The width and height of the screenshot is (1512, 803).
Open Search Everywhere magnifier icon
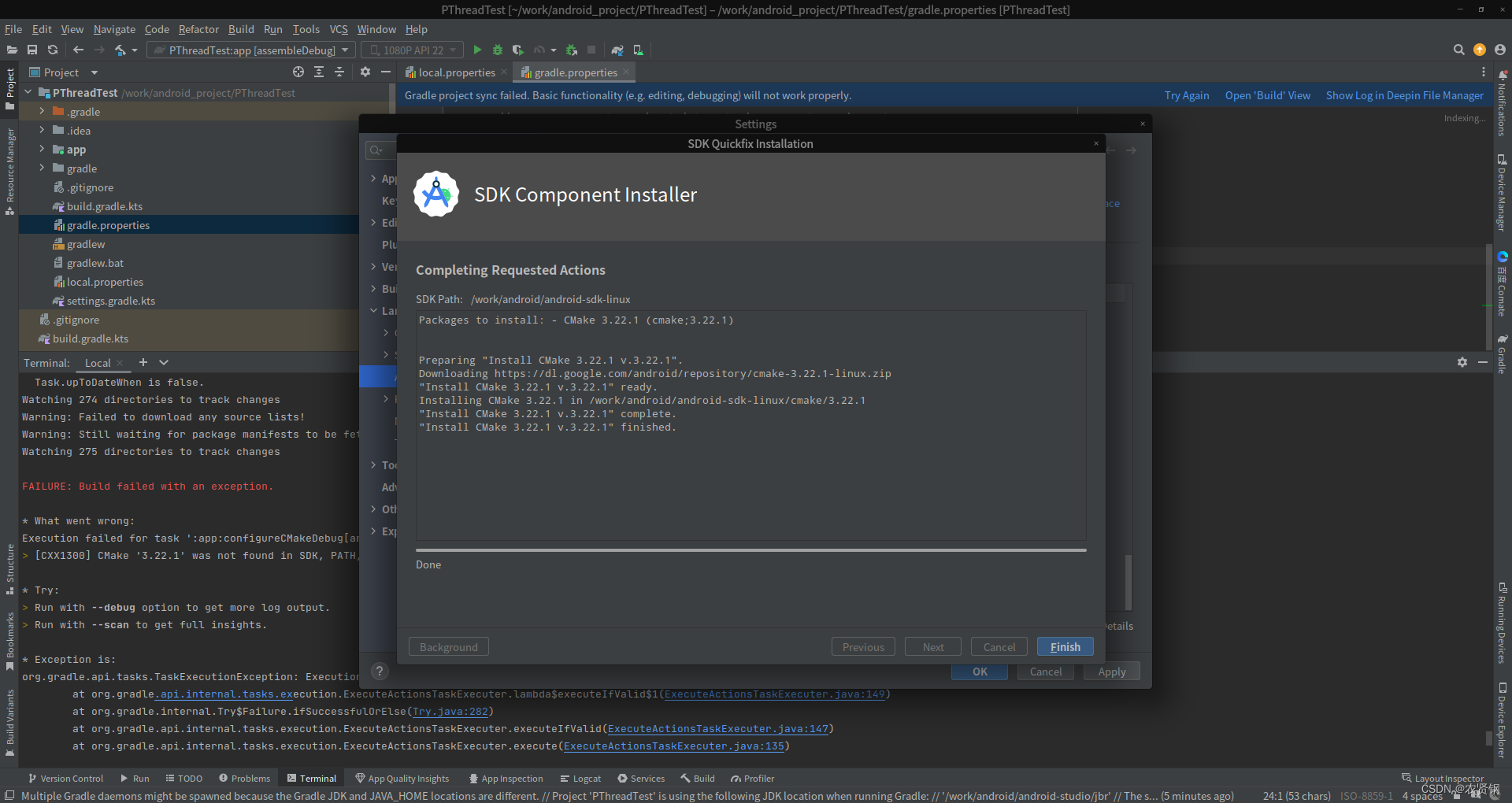1458,50
